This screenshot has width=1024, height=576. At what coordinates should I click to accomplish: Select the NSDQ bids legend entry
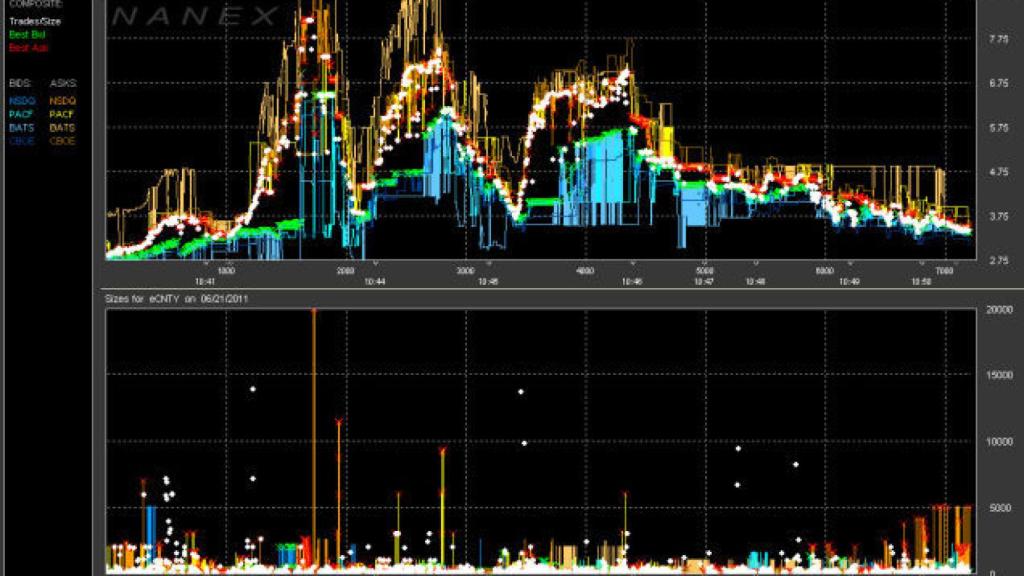tap(19, 100)
